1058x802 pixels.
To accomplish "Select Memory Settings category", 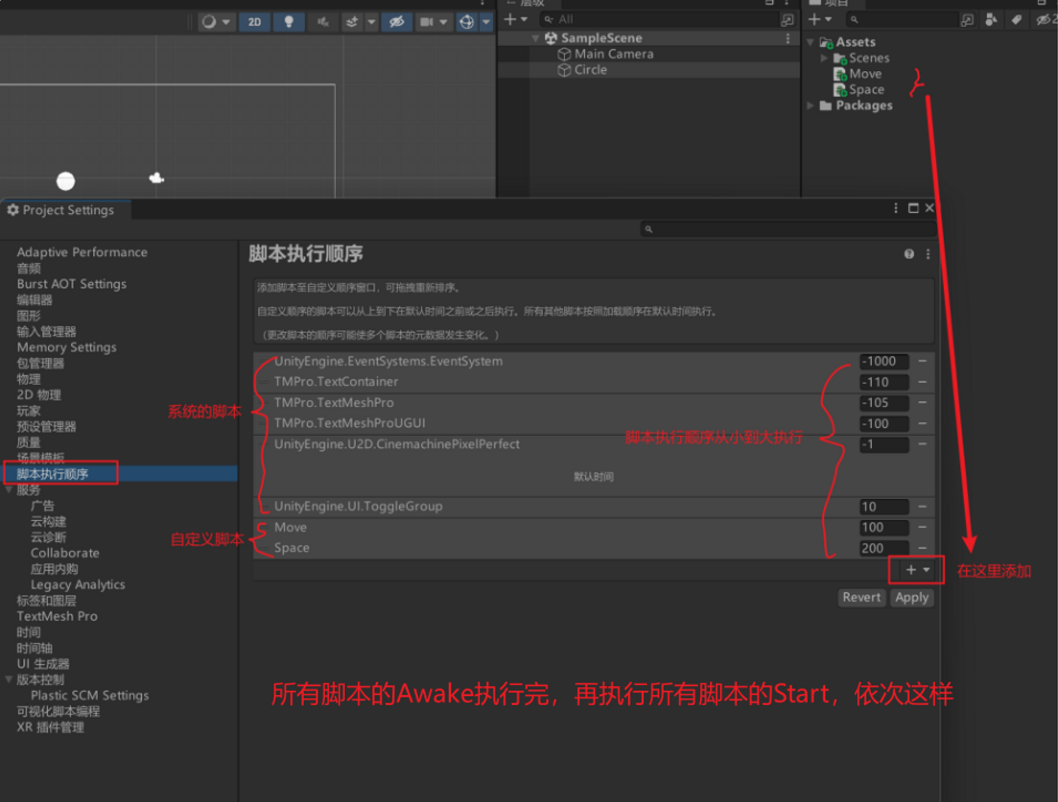I will coord(66,347).
